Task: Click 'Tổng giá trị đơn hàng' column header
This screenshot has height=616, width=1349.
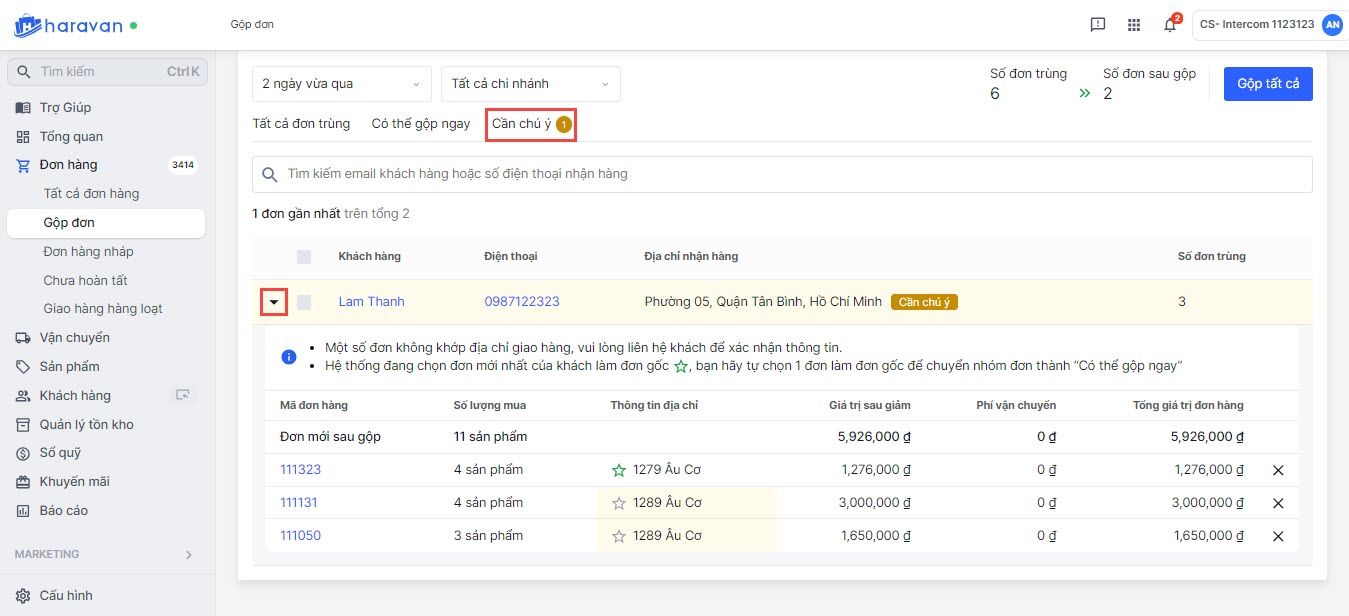Action: pyautogui.click(x=1188, y=406)
